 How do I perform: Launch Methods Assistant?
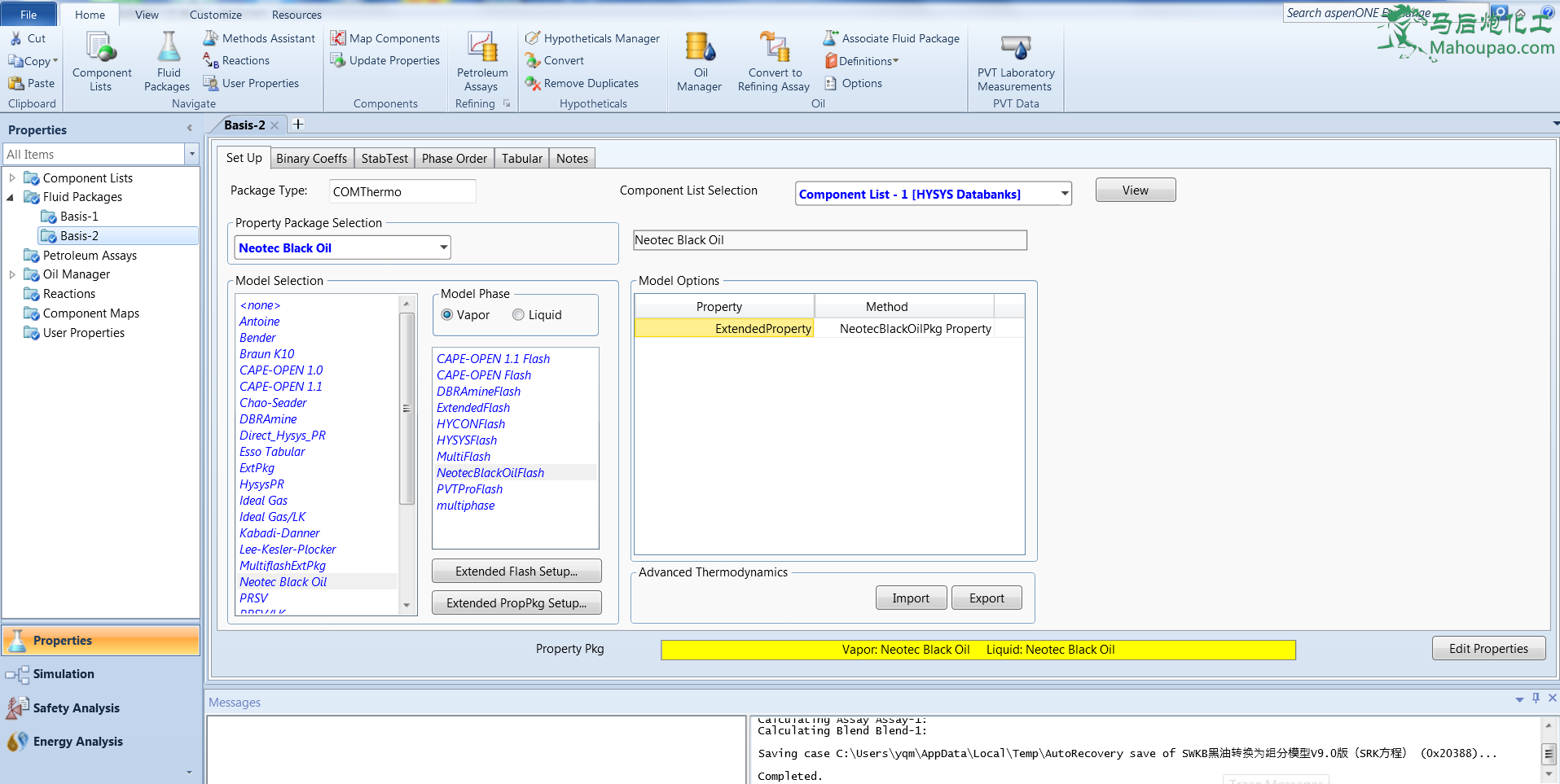[x=259, y=38]
